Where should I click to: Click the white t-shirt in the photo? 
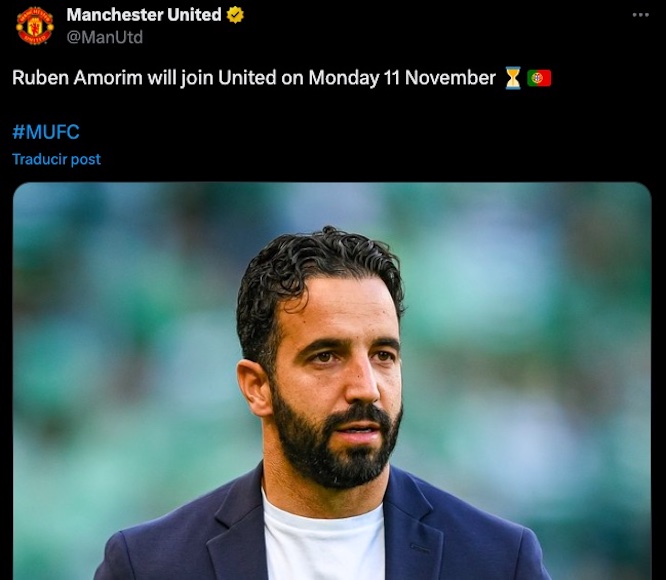click(x=325, y=541)
